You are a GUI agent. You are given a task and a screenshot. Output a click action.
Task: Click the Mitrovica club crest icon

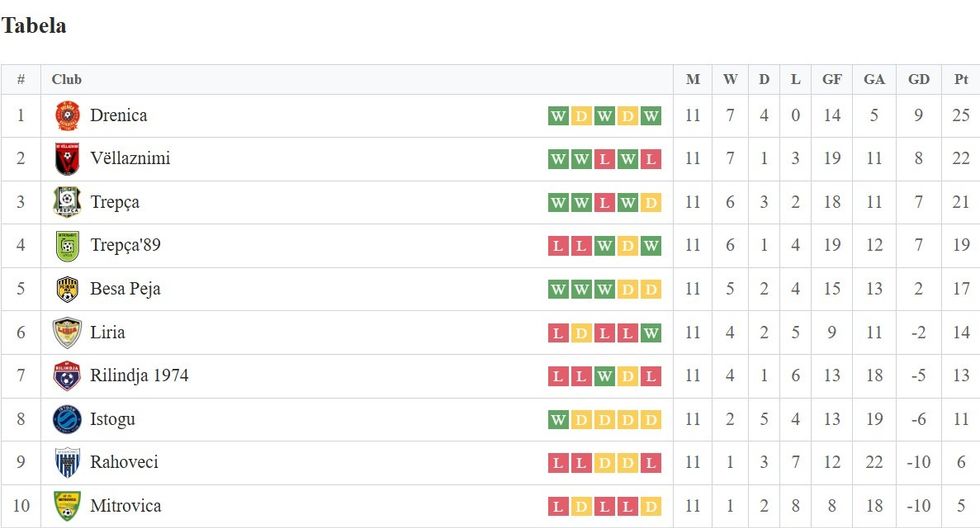pos(67,506)
